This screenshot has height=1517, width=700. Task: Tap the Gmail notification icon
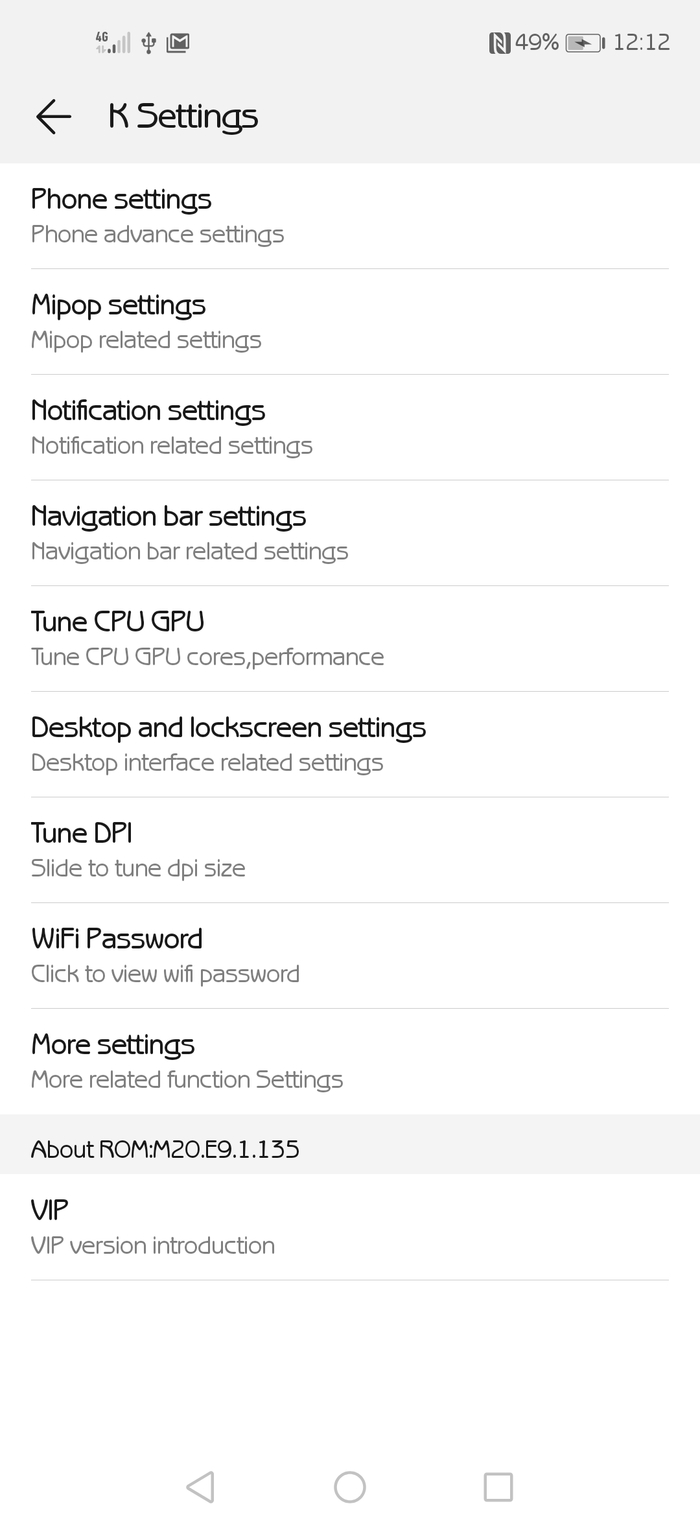178,43
